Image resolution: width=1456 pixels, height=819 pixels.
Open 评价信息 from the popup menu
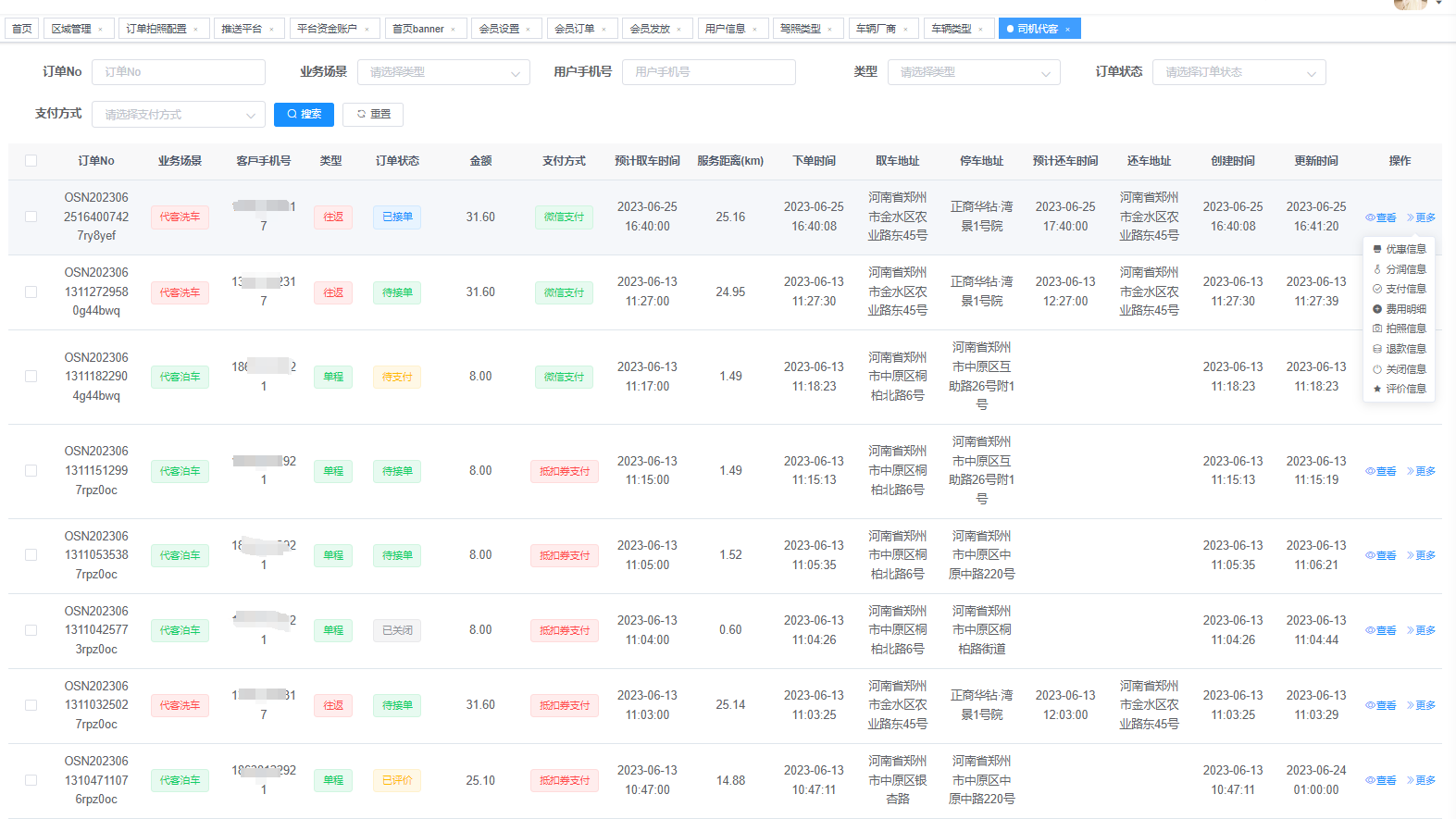(x=1400, y=389)
